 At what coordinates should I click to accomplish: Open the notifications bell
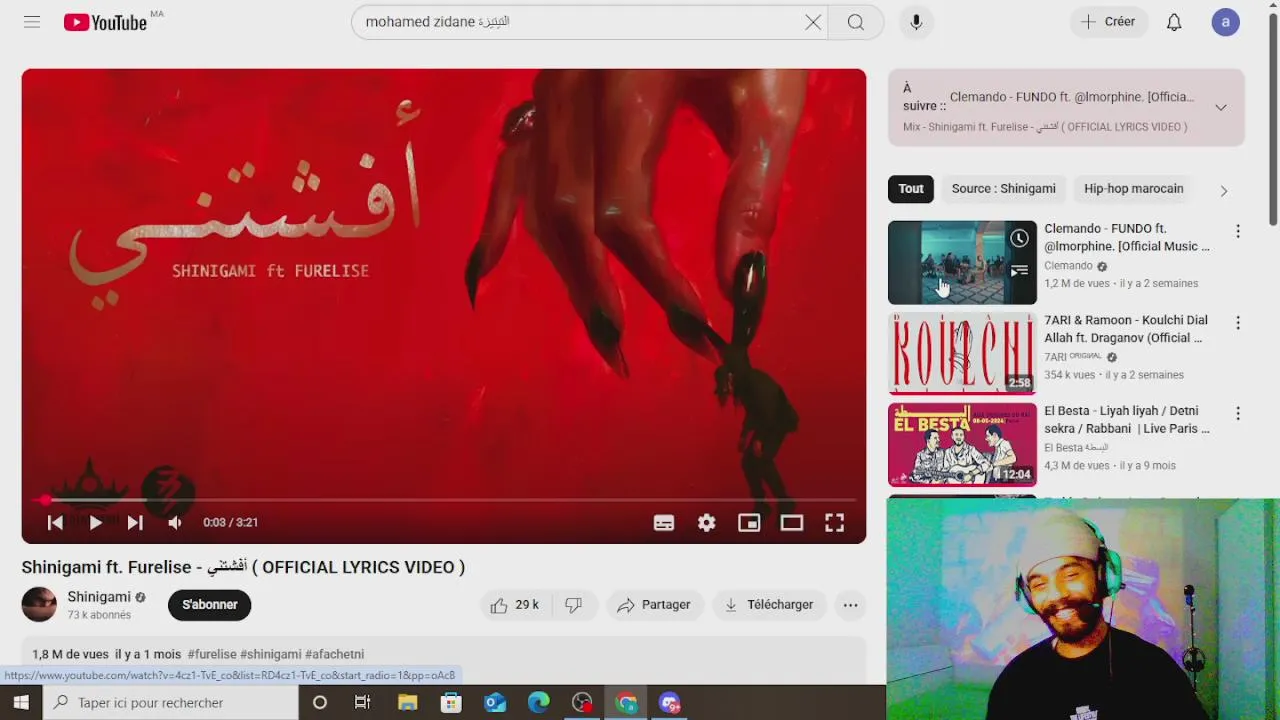(x=1174, y=22)
